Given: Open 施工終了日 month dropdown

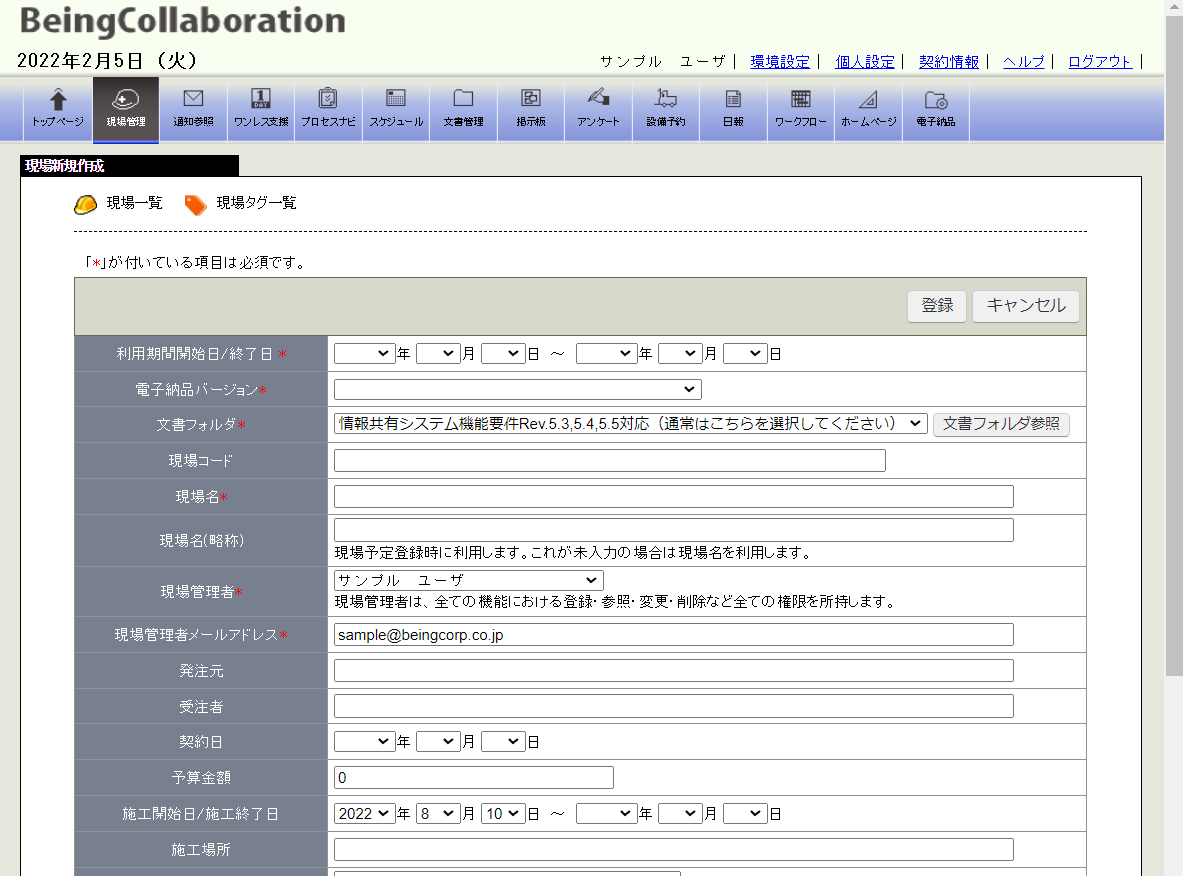Looking at the screenshot, I should 681,813.
